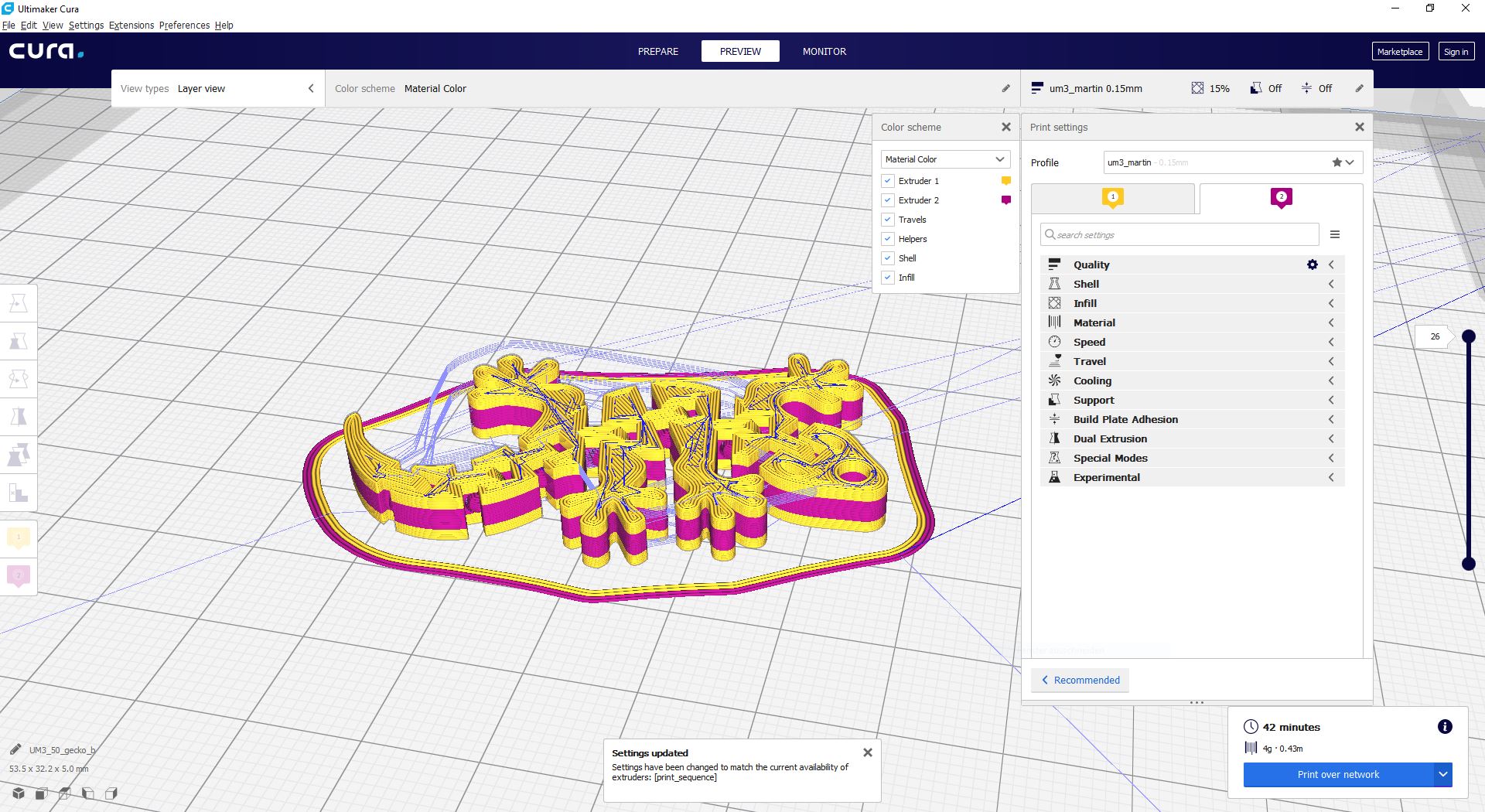Close the Settings updated notification

click(868, 752)
